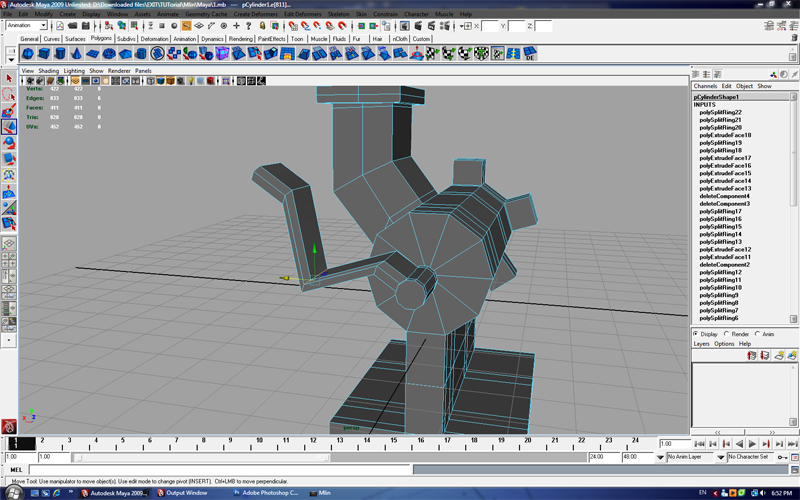Switch to the Surfaces shelf tab
The image size is (800, 500).
[x=76, y=39]
